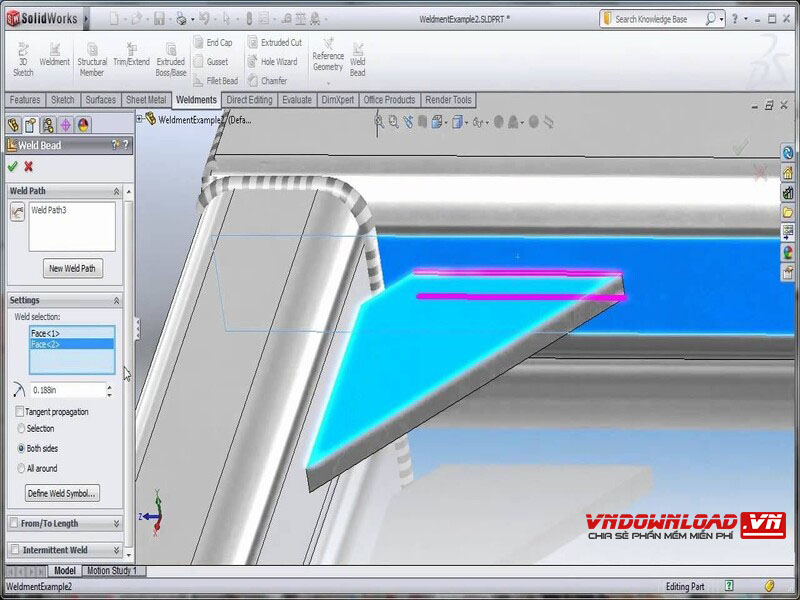
Task: Choose the Both sides radio option
Action: coord(21,448)
